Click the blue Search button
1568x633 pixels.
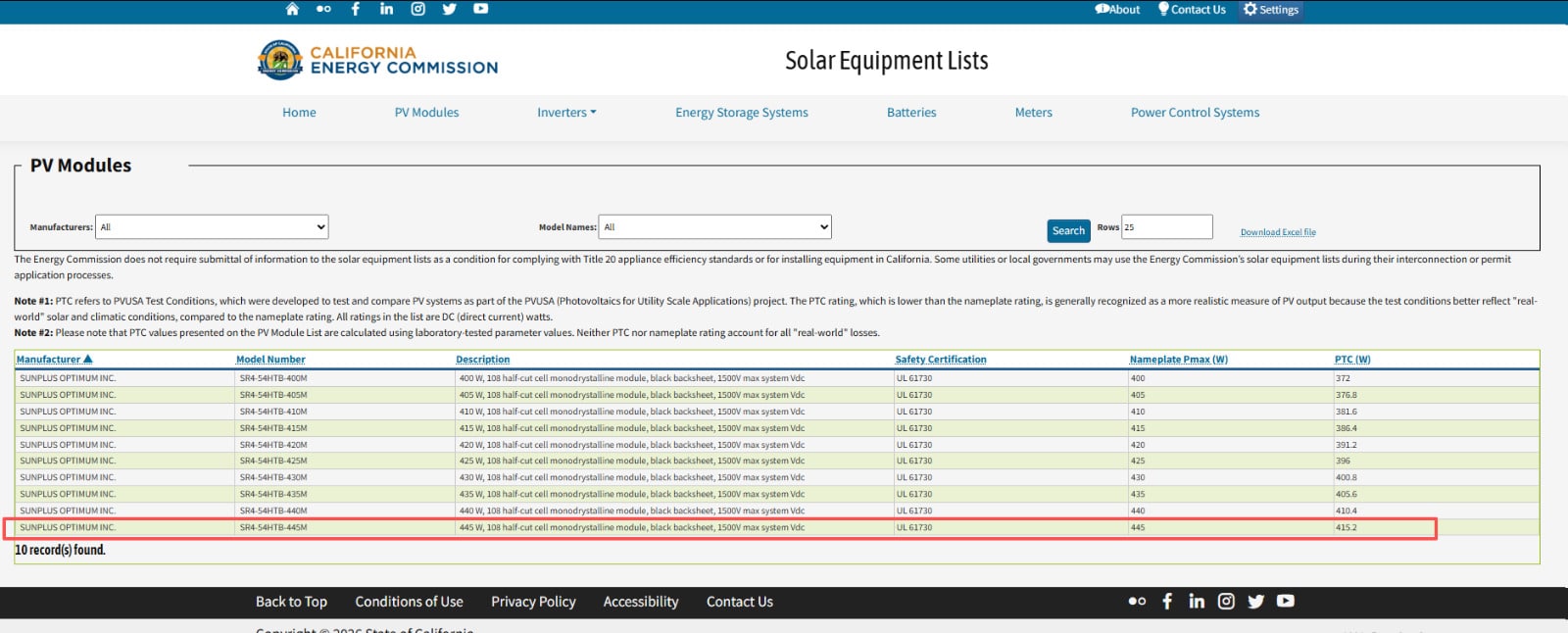(1068, 231)
